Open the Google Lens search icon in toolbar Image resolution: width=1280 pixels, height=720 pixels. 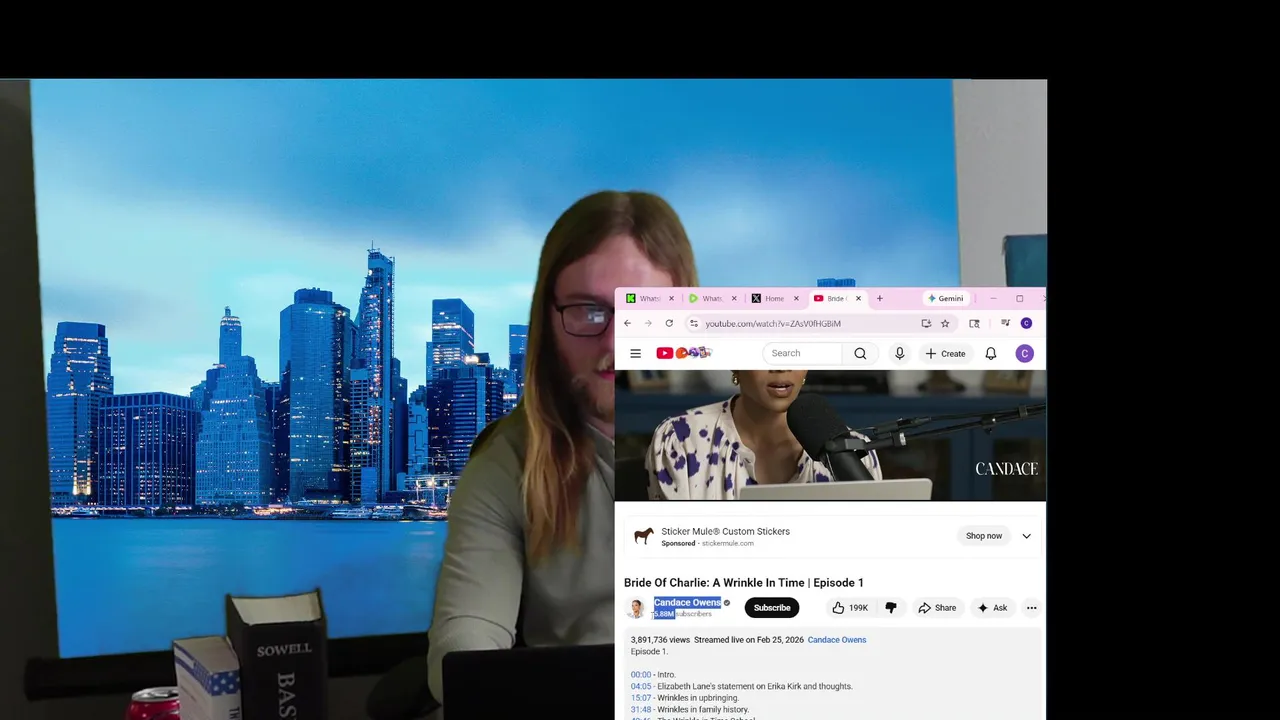click(974, 323)
